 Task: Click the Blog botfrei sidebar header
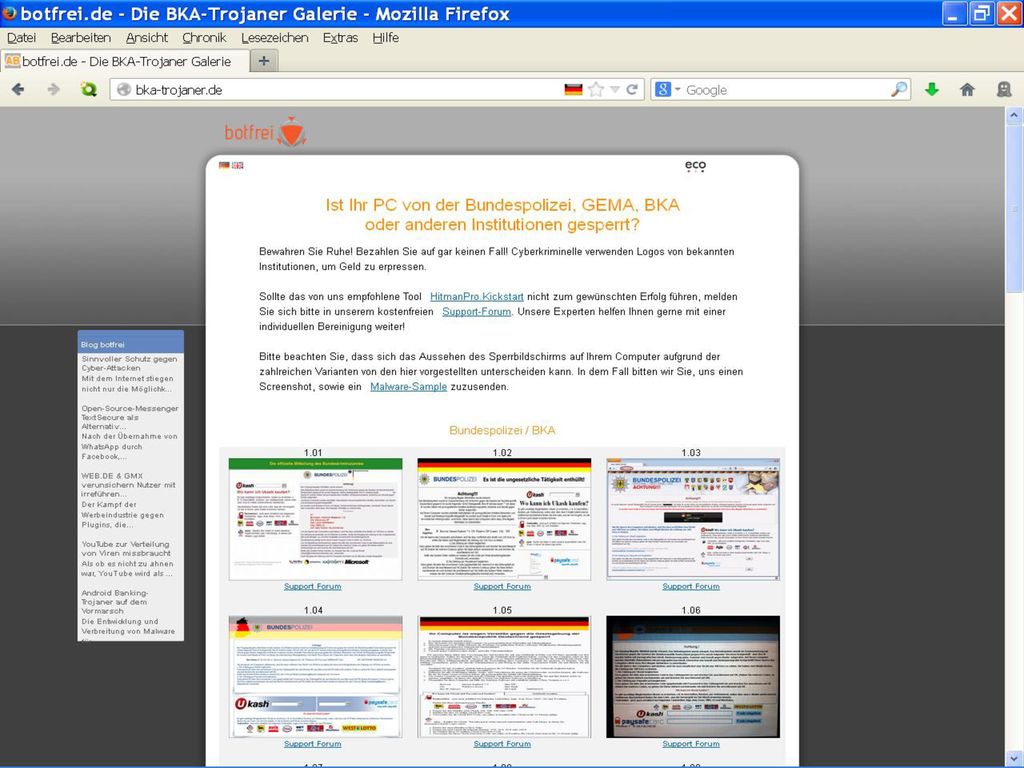[131, 344]
